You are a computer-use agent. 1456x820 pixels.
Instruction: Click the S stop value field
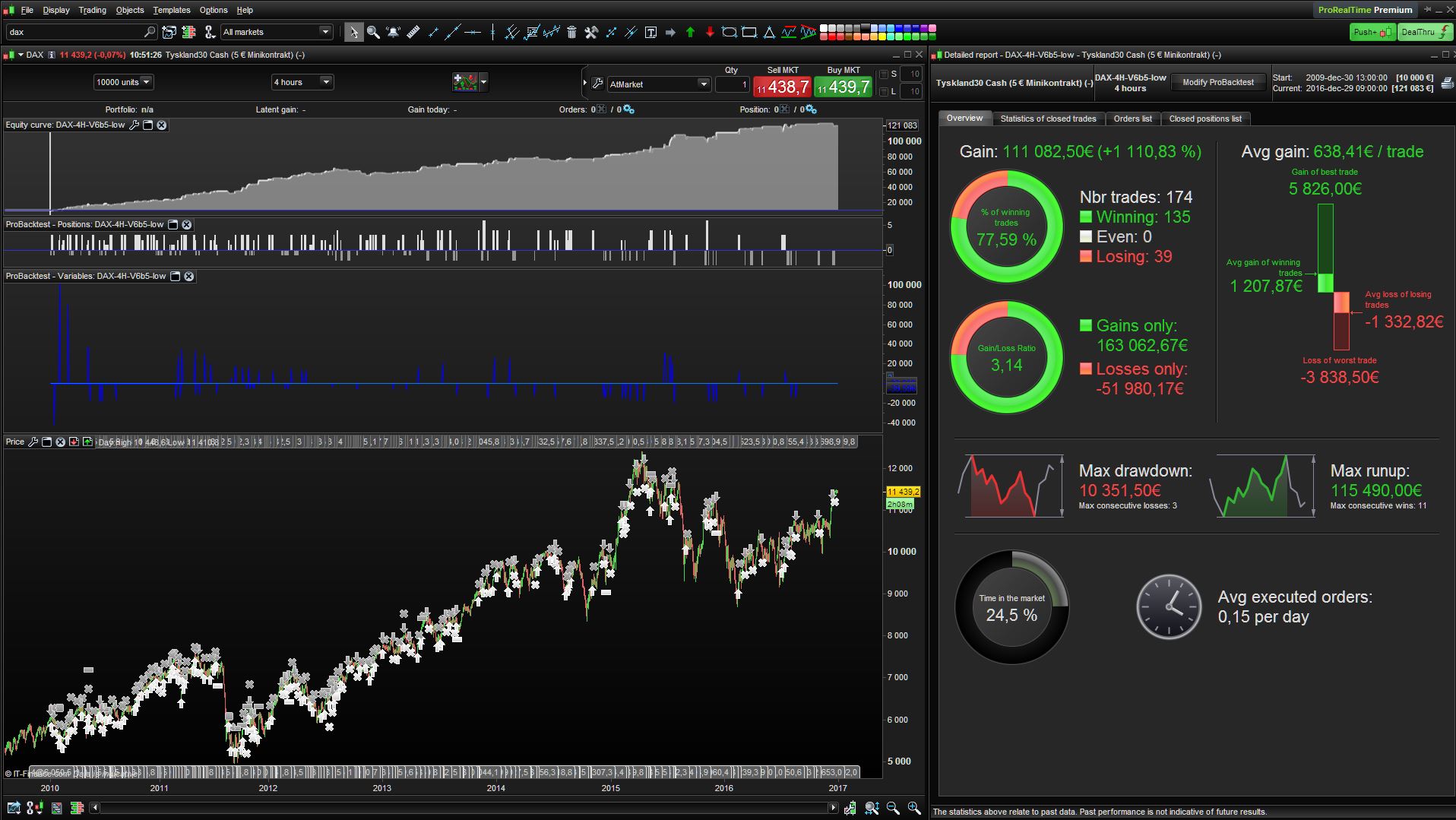click(x=911, y=74)
